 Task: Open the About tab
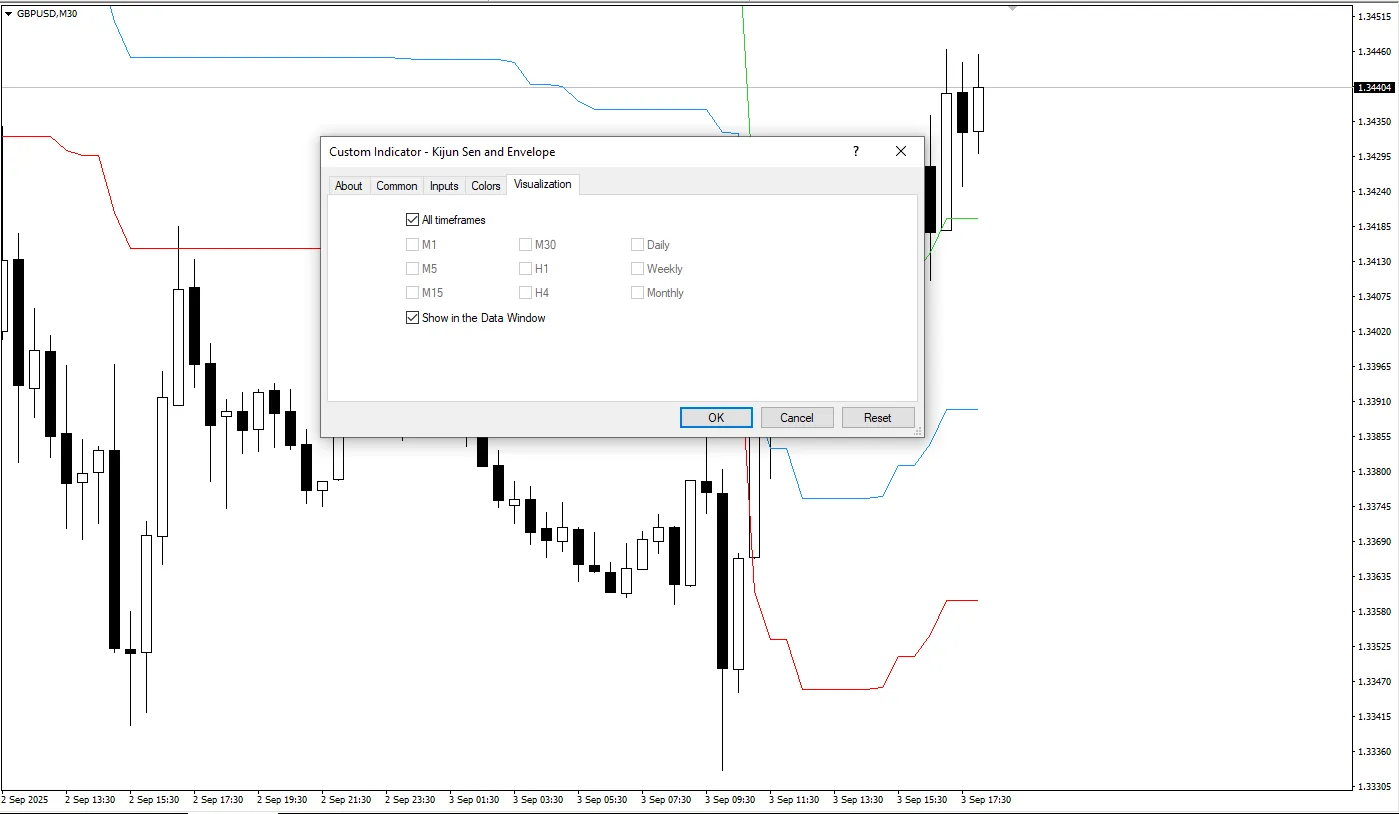tap(348, 186)
